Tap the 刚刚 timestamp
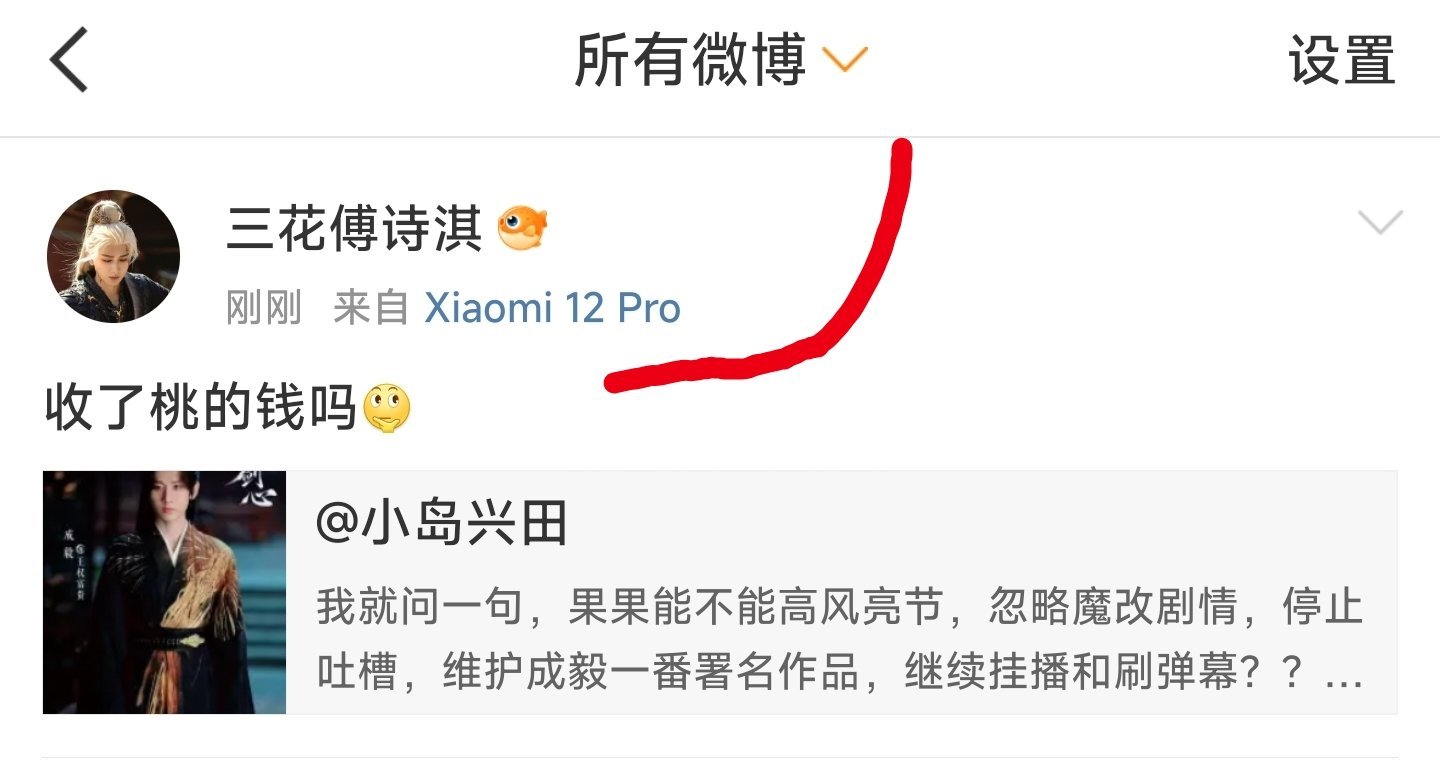This screenshot has width=1440, height=765. [x=264, y=309]
